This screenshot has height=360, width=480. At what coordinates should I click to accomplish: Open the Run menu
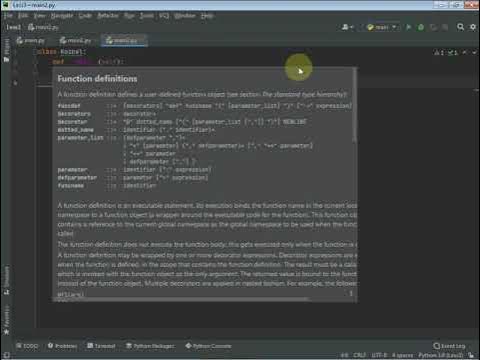129,16
